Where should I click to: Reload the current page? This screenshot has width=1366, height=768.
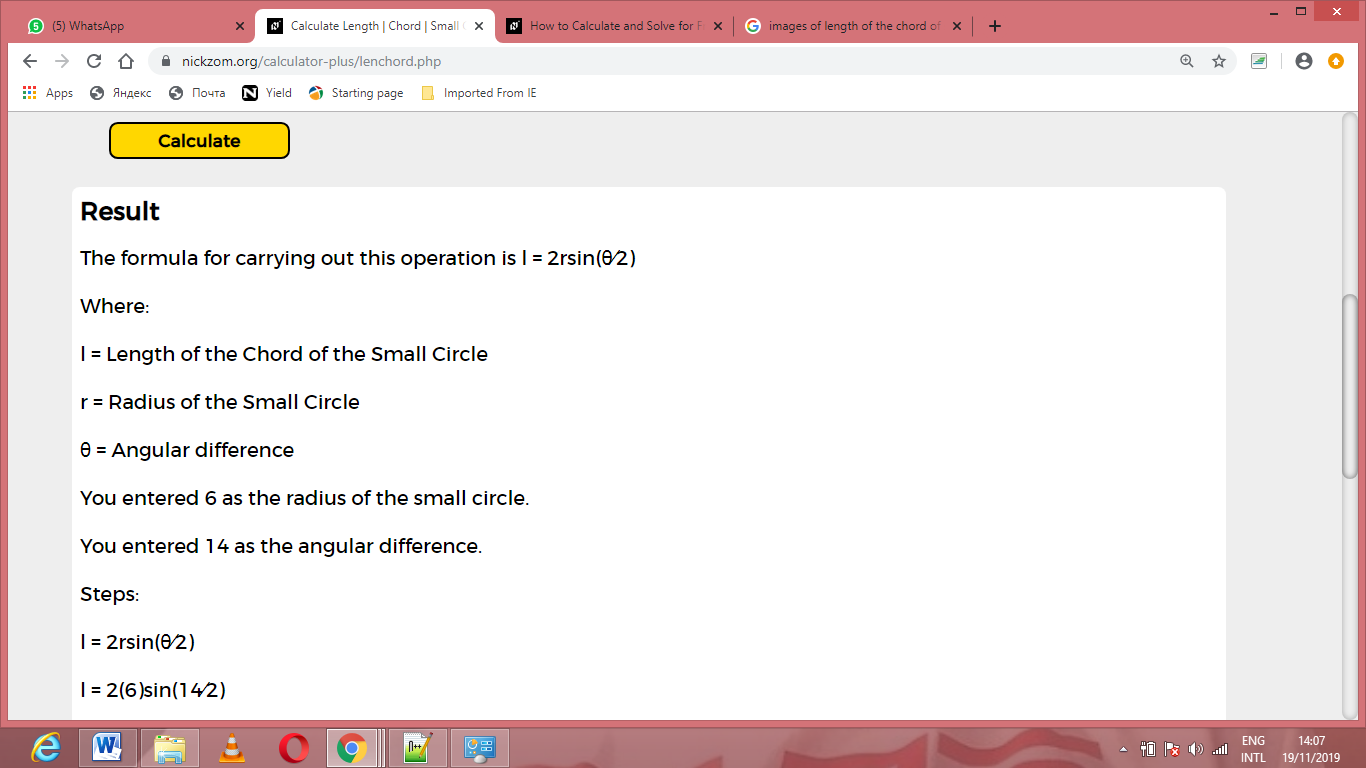pos(94,61)
